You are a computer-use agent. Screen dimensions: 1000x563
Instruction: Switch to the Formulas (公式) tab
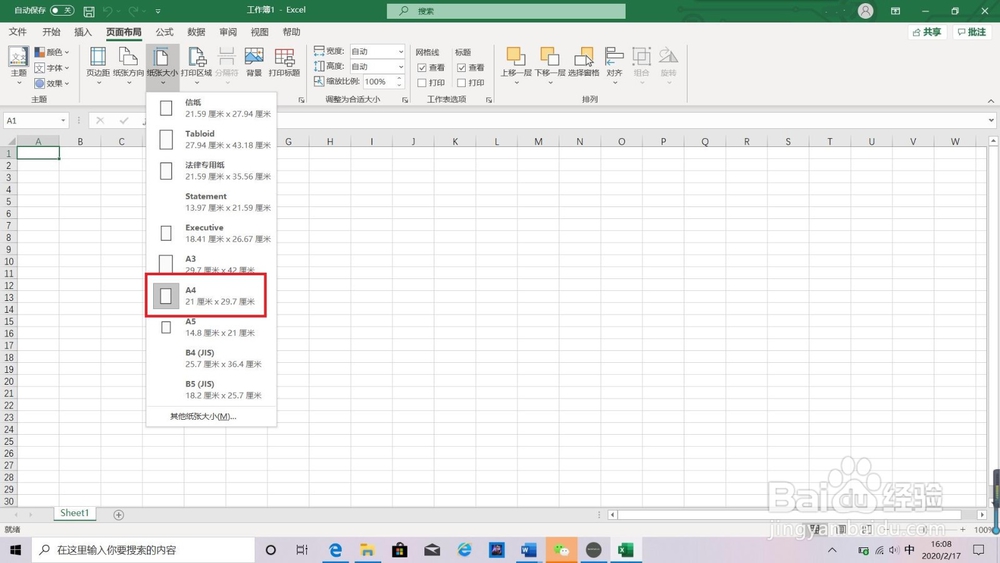coord(164,32)
